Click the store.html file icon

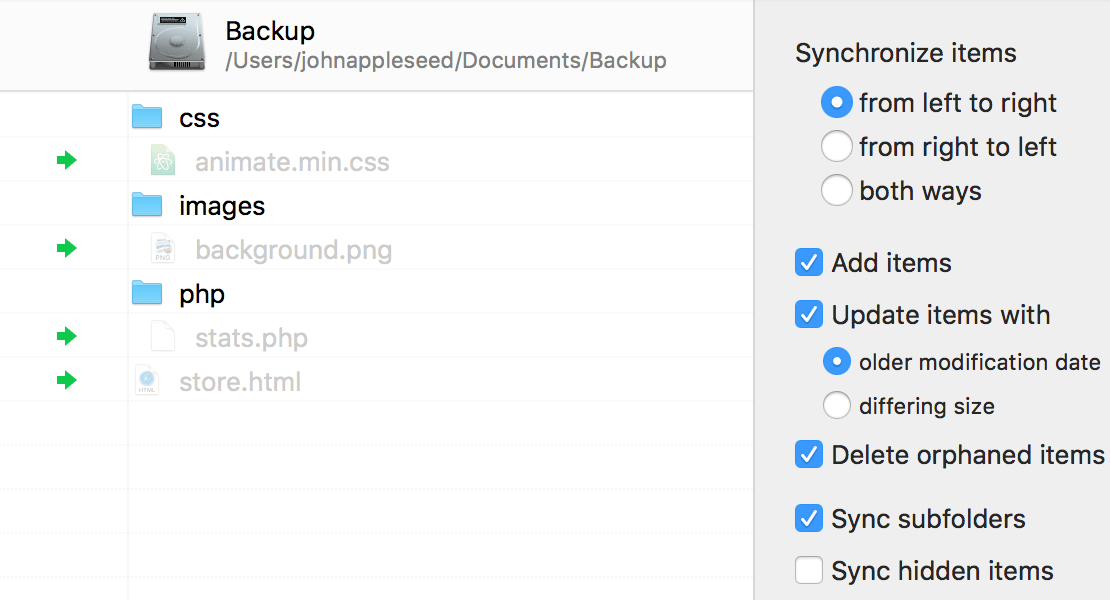[x=146, y=380]
